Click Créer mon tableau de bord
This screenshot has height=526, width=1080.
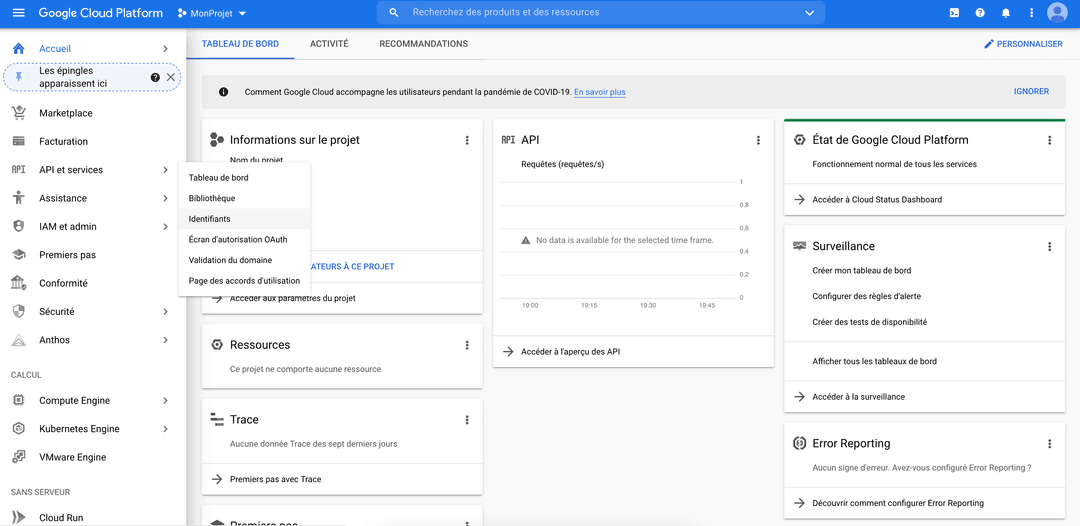pyautogui.click(x=862, y=271)
